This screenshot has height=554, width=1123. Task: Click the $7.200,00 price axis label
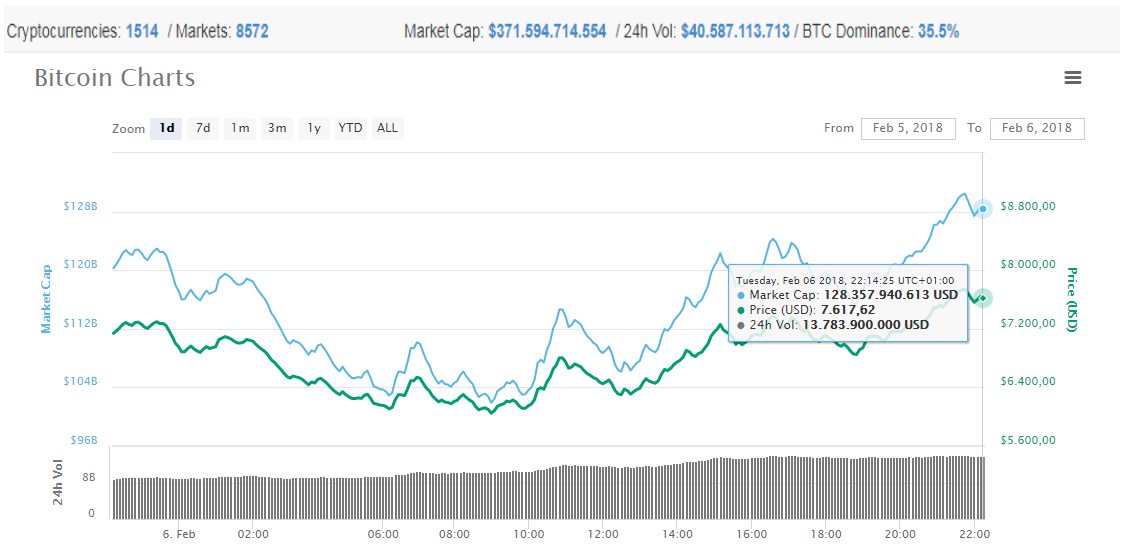click(1028, 324)
